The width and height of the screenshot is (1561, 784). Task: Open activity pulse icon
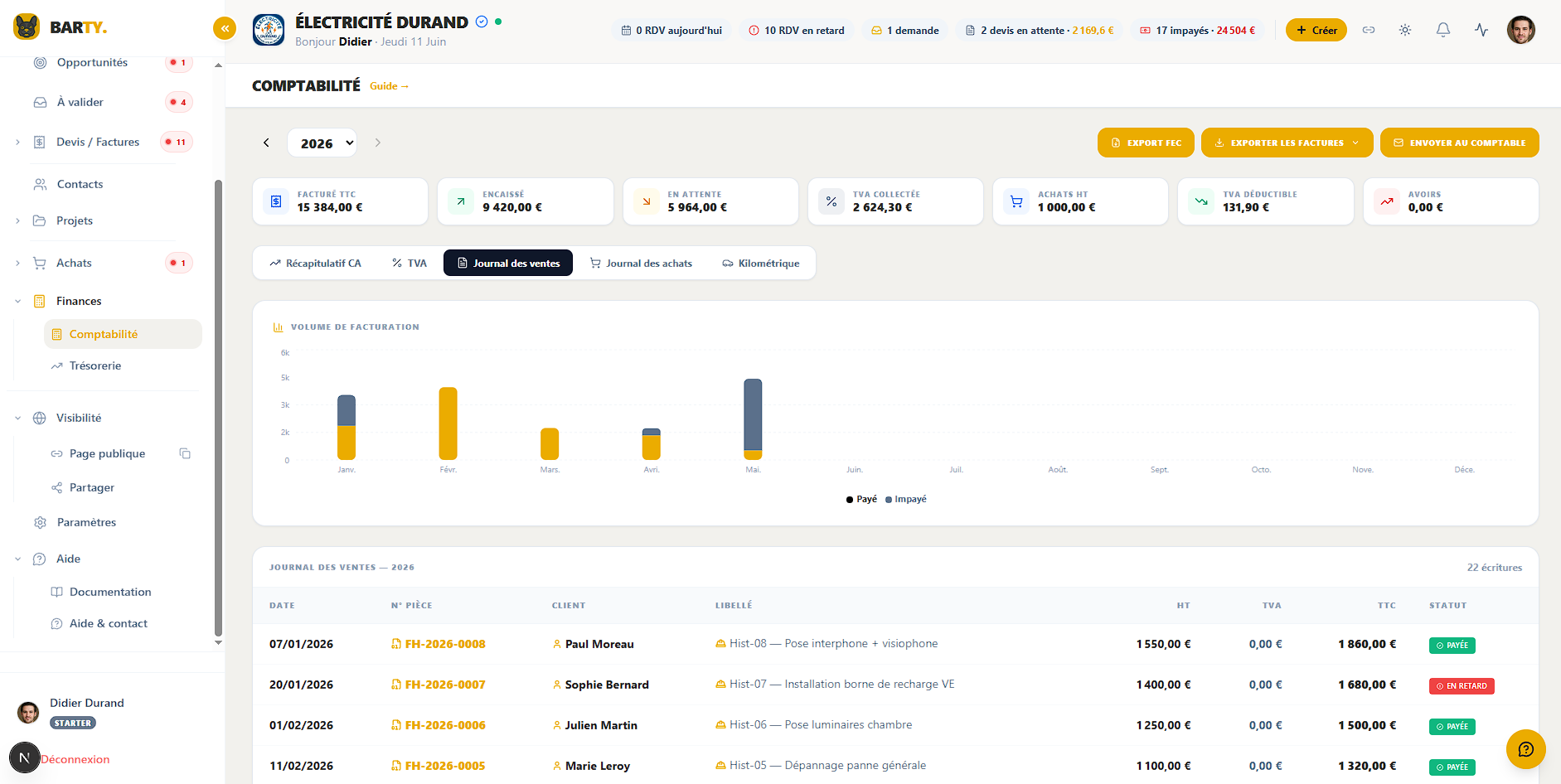pos(1481,30)
